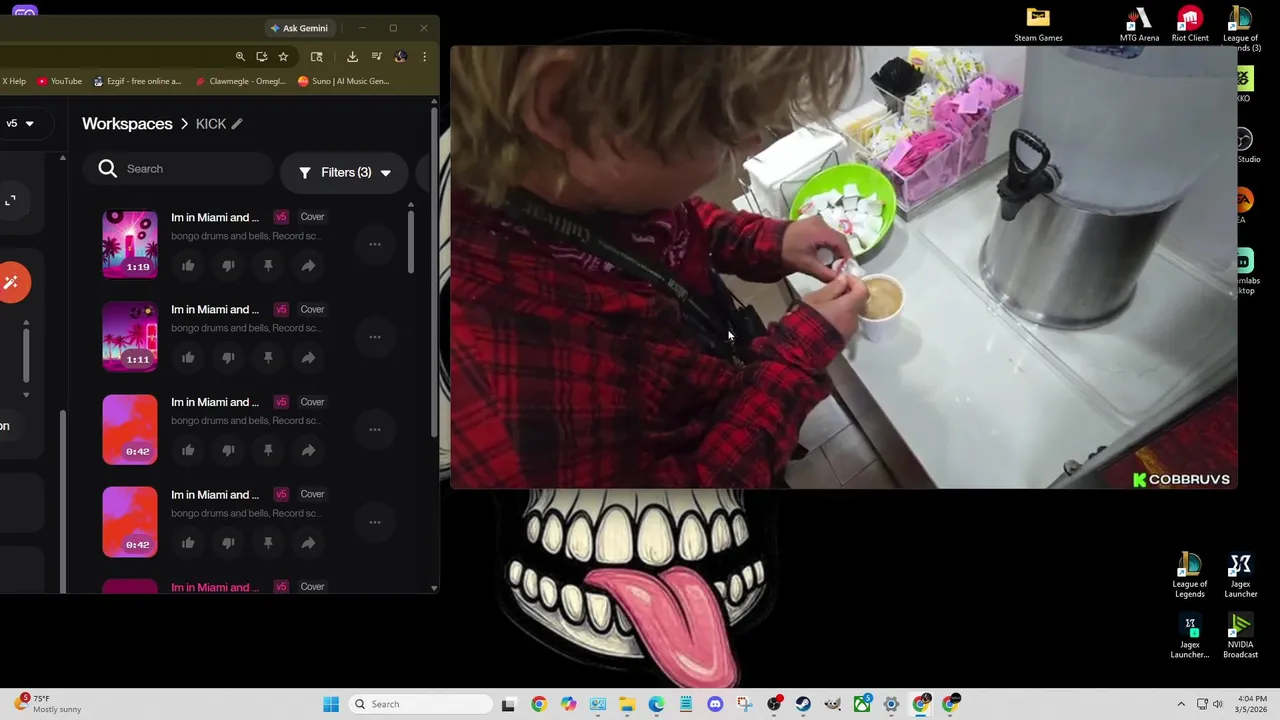This screenshot has width=1280, height=720.
Task: Show hidden system tray icons
Action: (1181, 704)
